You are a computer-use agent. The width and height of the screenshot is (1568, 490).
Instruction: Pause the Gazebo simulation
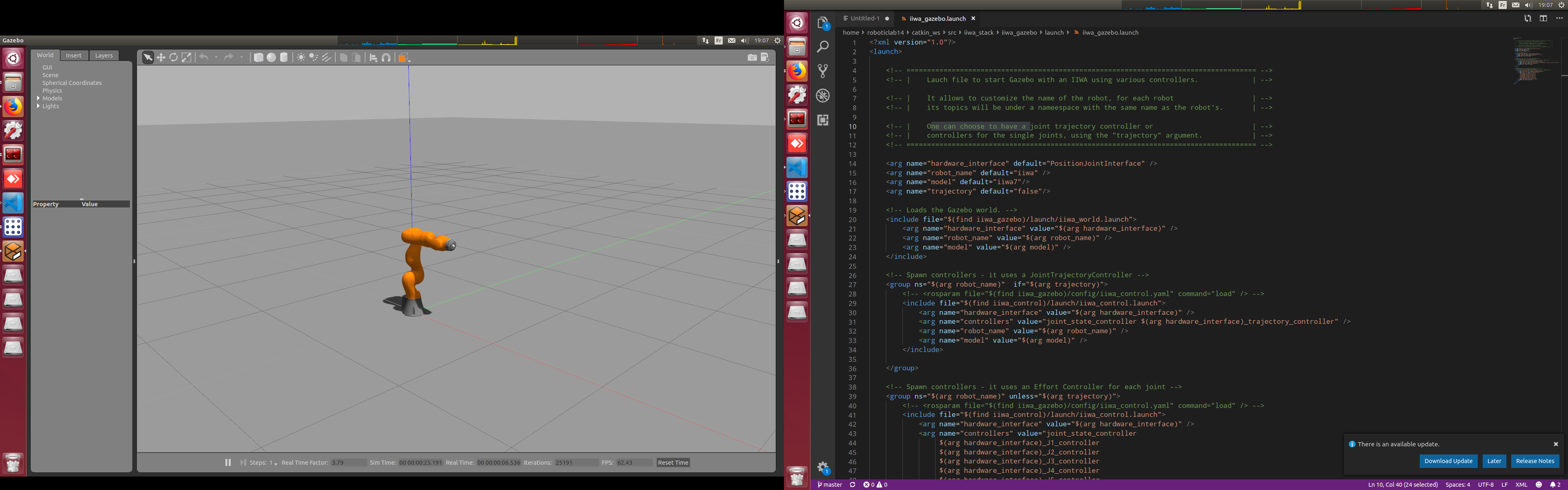tap(228, 463)
